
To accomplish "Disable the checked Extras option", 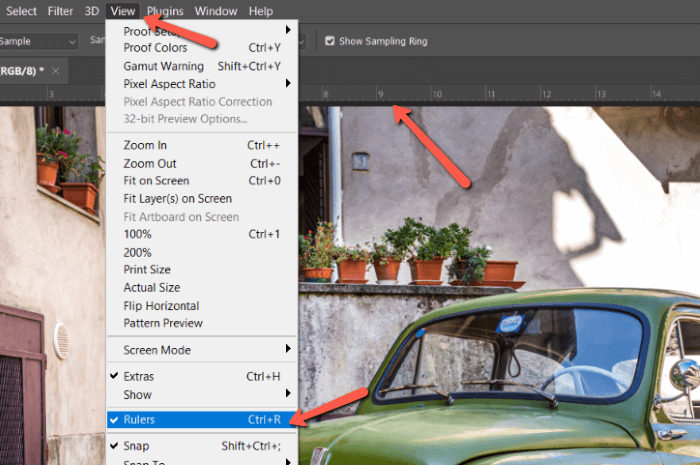I will tap(139, 377).
